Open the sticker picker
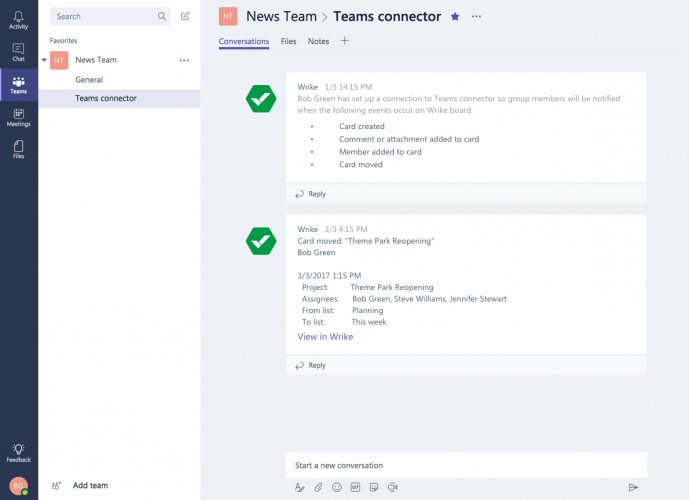 pyautogui.click(x=374, y=487)
